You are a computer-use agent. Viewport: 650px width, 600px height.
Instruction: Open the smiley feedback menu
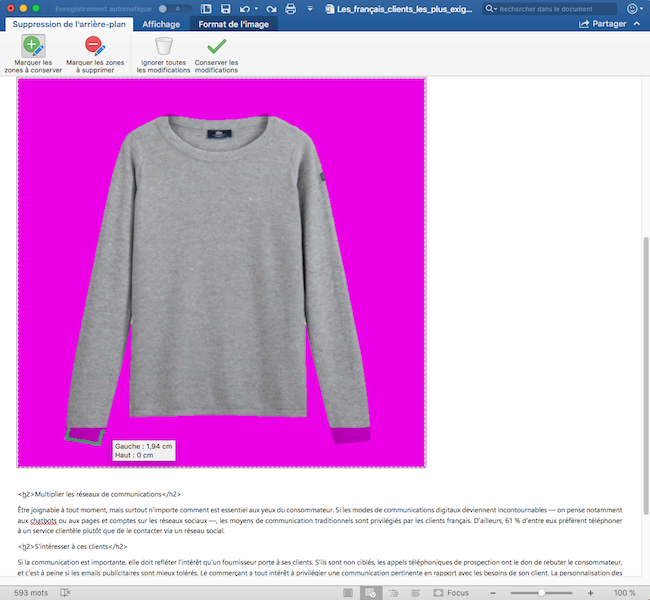click(634, 9)
